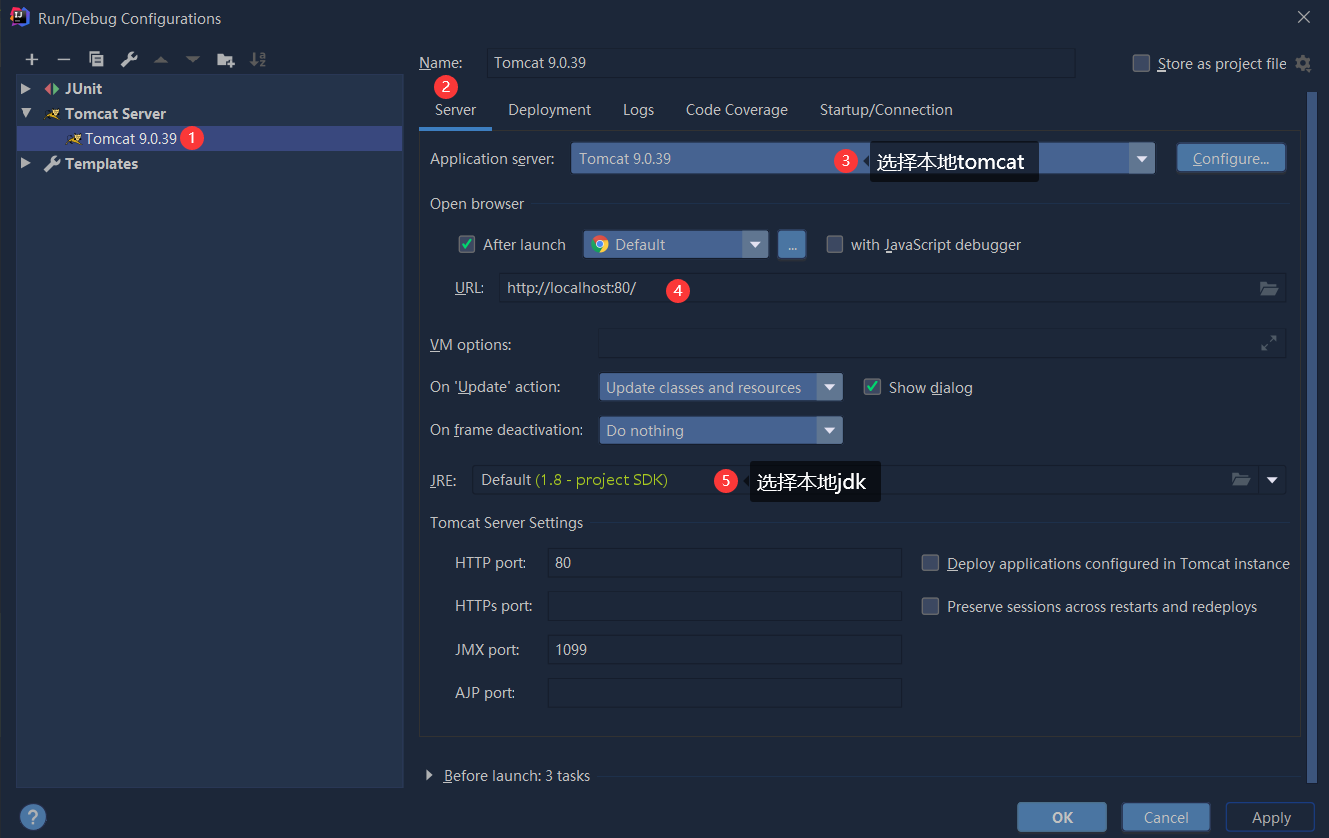Switch to Server tab
1329x838 pixels.
455,110
